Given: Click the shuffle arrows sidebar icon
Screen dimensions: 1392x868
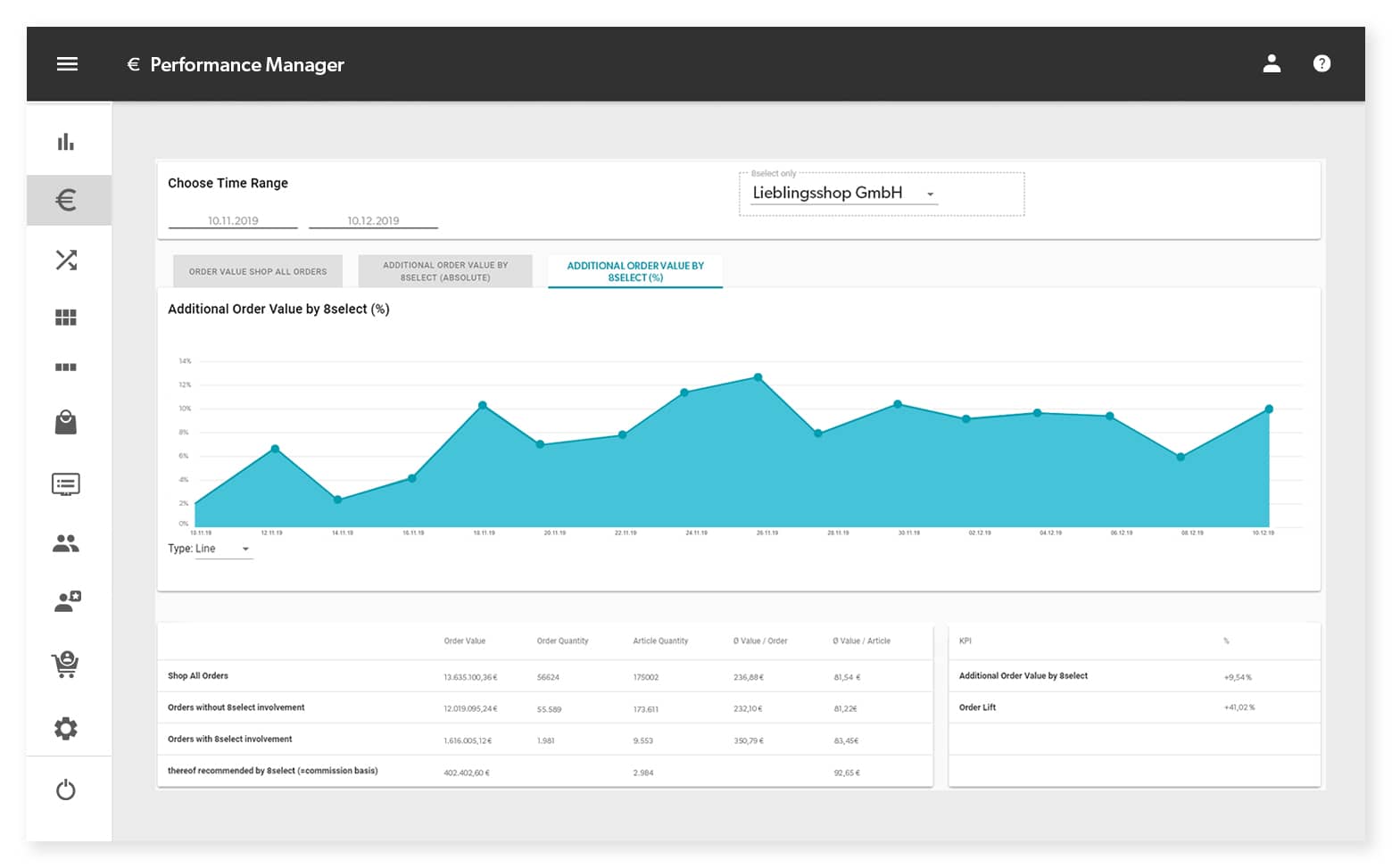Looking at the screenshot, I should click(x=66, y=260).
